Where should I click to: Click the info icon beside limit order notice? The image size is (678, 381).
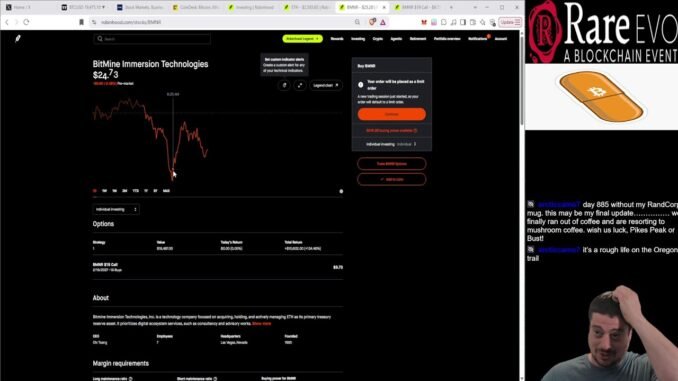coord(361,85)
